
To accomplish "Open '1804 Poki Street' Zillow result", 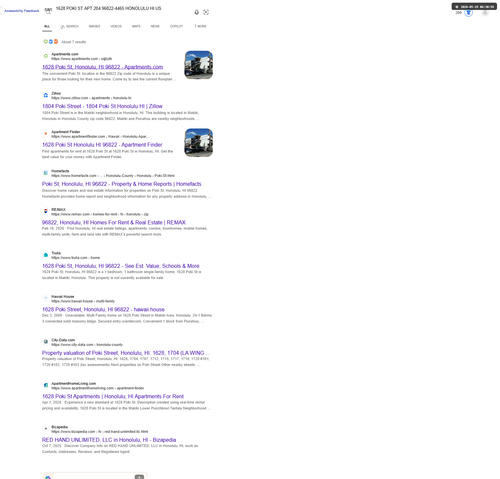I will [102, 106].
